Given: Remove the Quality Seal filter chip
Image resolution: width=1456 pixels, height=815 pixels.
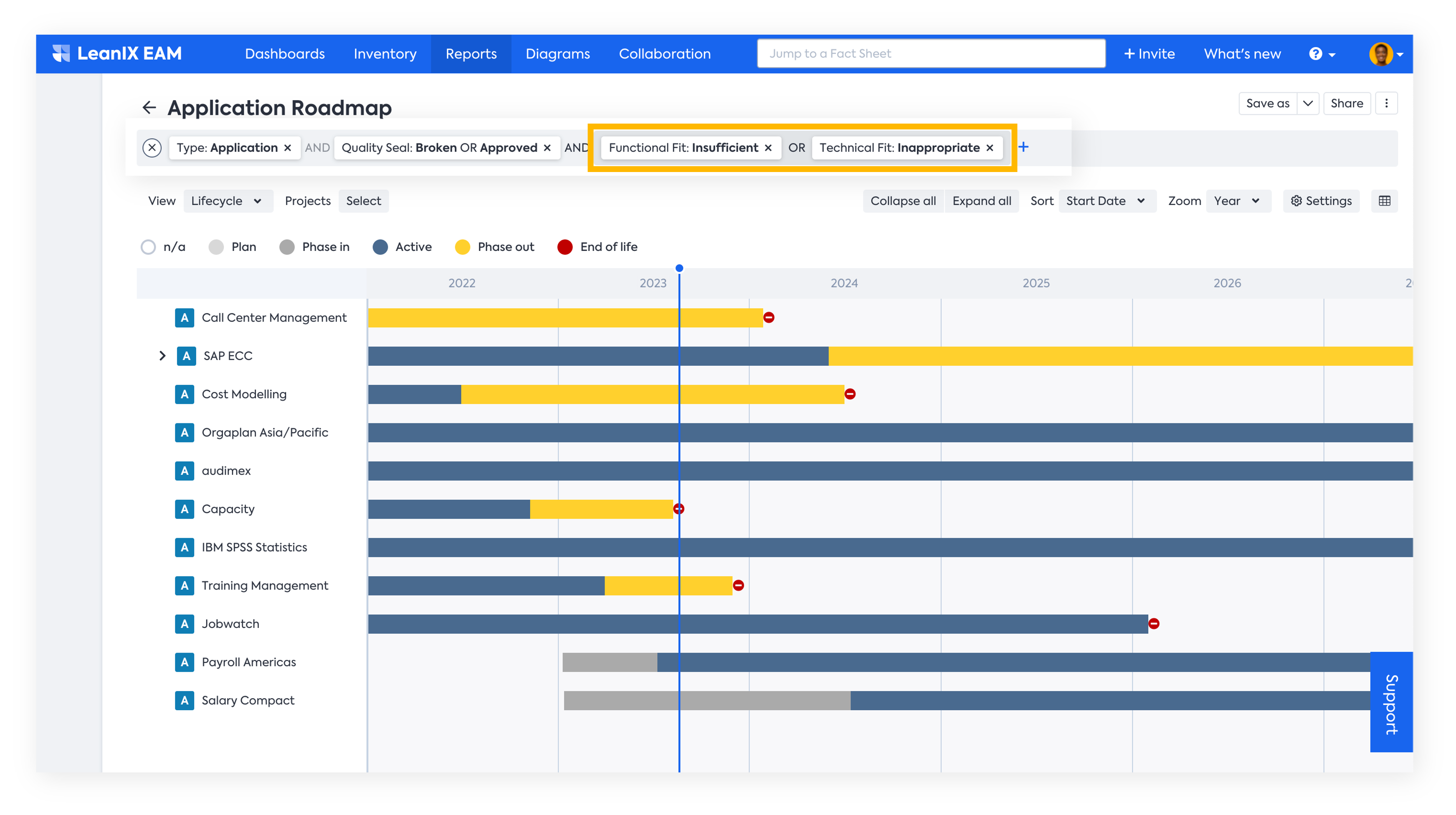Looking at the screenshot, I should [x=547, y=147].
